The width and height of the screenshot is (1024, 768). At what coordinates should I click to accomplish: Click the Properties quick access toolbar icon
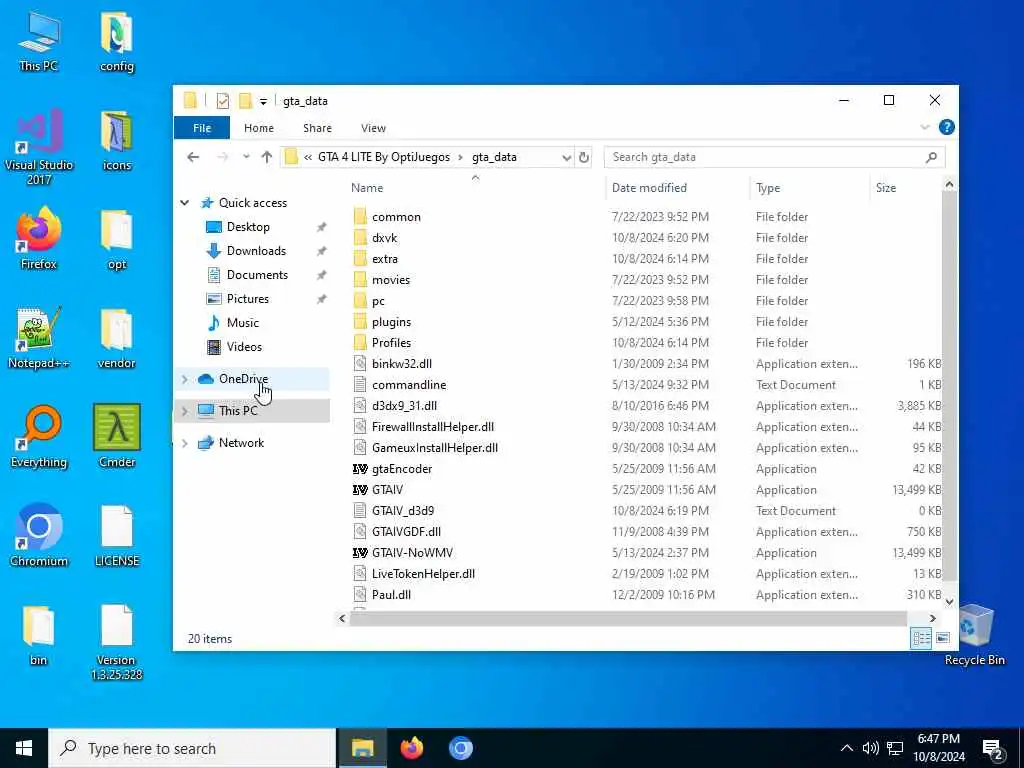pos(223,101)
